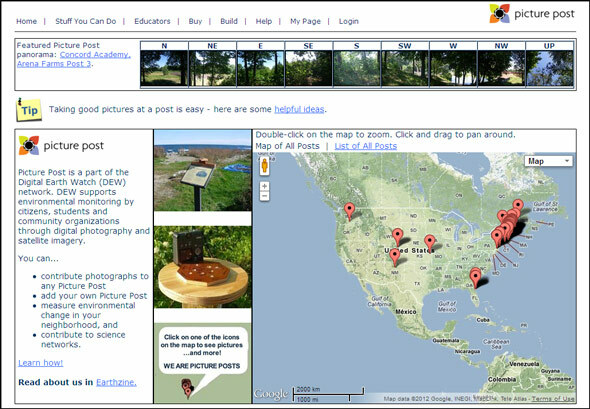This screenshot has height=409, width=590.
Task: Follow the helpful ideas link
Action: 299,109
